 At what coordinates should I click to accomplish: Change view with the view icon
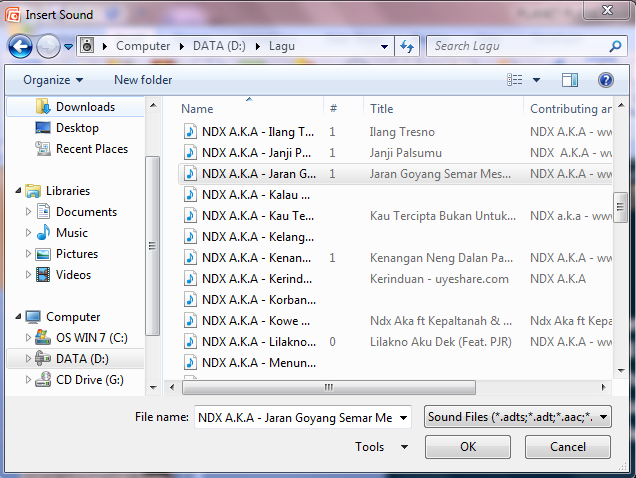(515, 80)
